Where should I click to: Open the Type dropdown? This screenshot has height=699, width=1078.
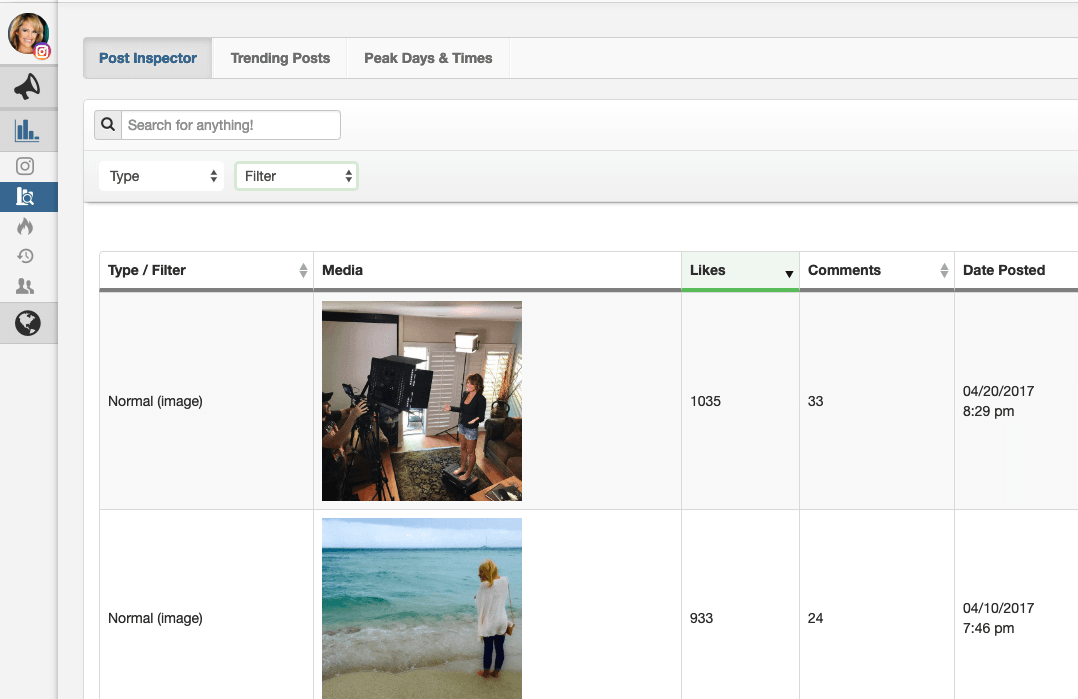click(160, 175)
